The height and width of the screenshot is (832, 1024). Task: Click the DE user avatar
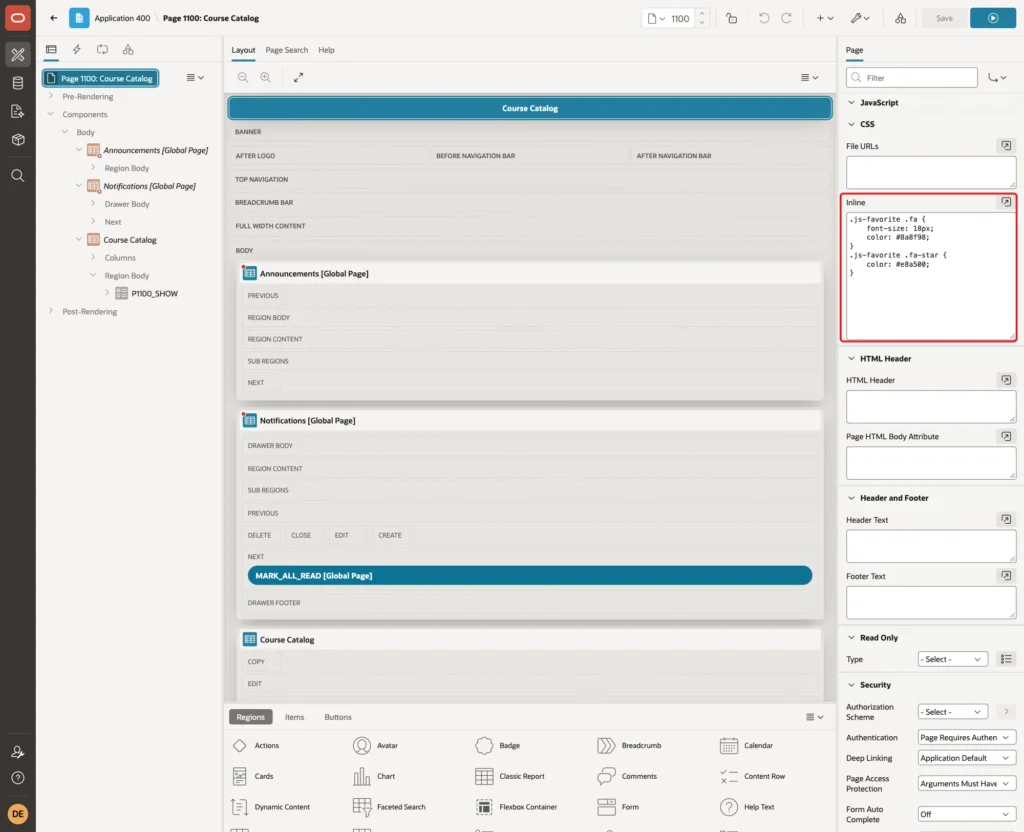[x=18, y=814]
